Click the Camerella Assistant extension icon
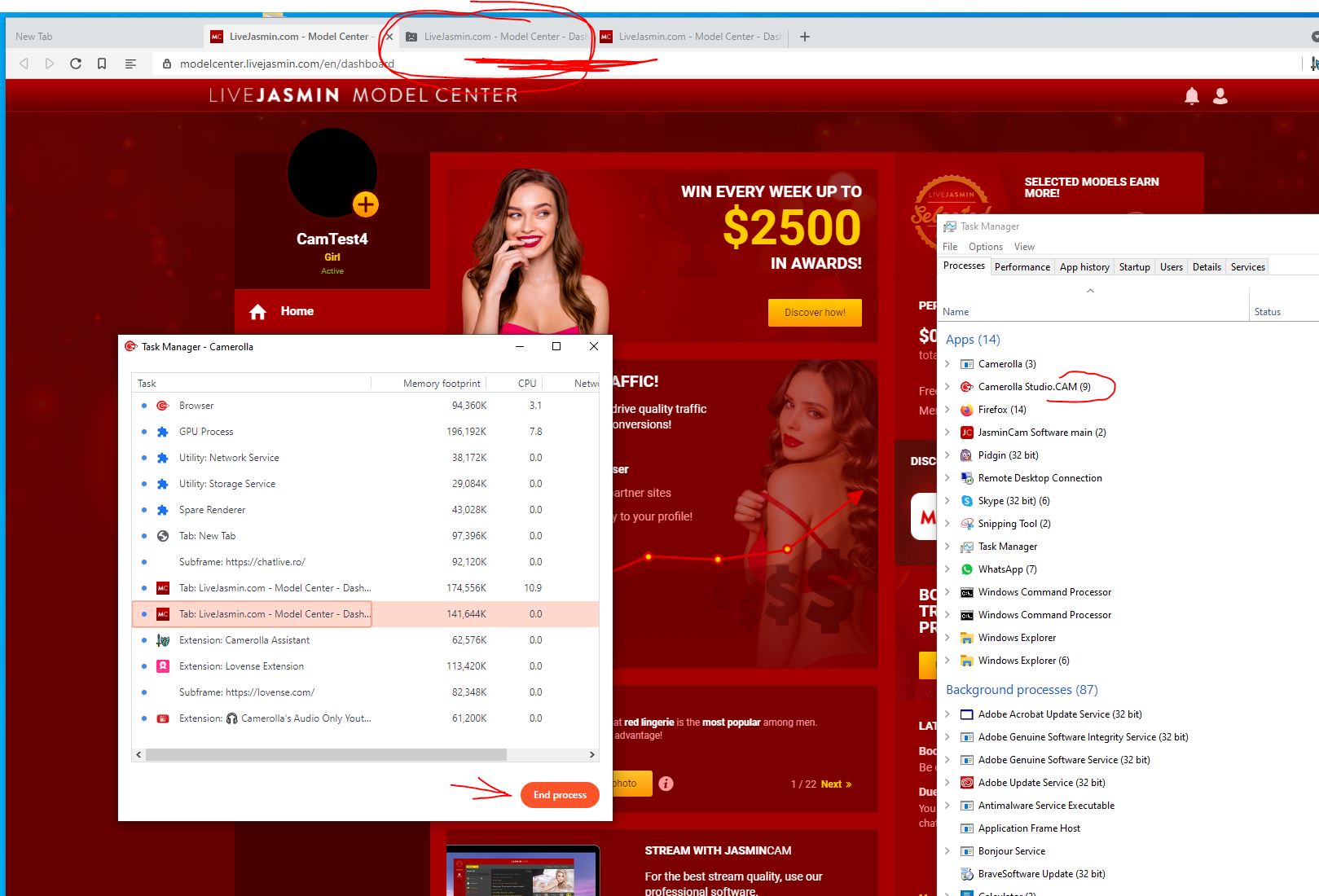1319x896 pixels. [x=163, y=640]
